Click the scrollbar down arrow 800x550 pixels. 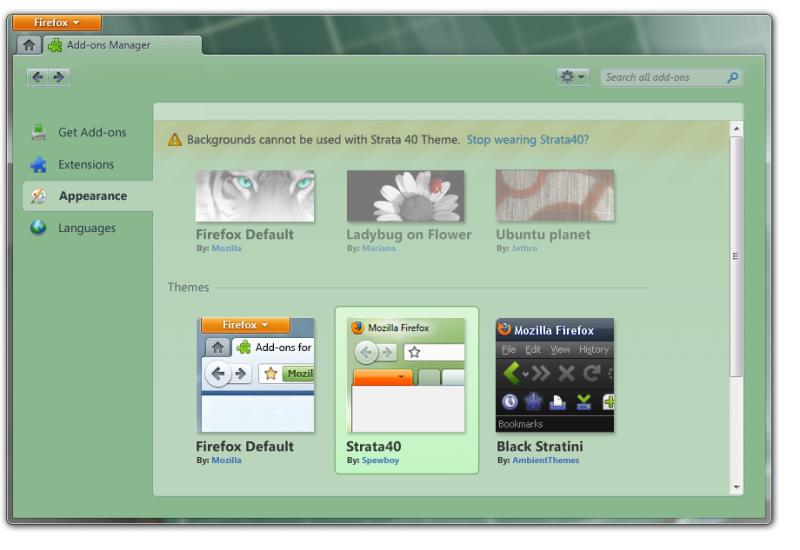point(737,487)
